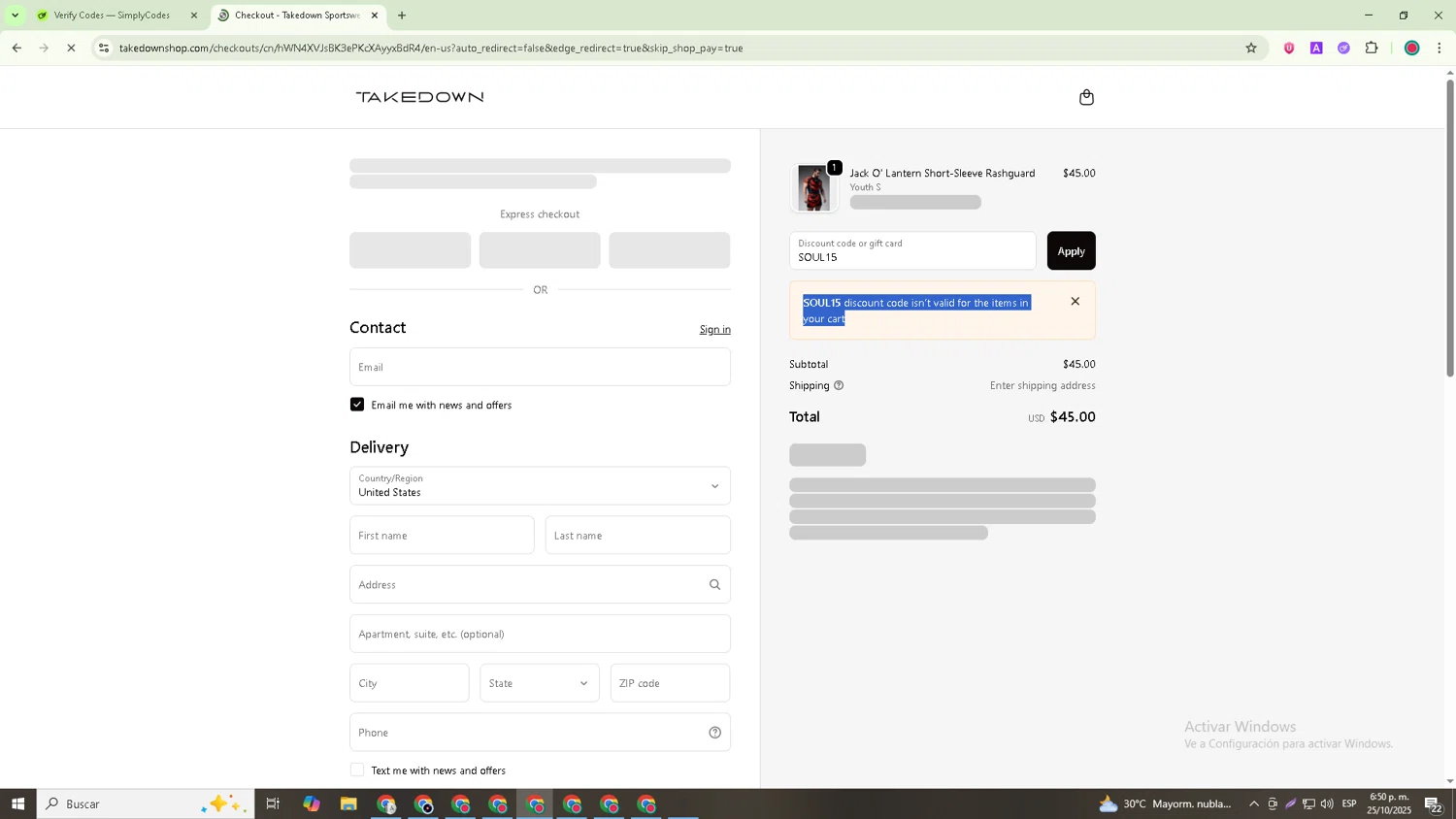Open the Windows Start menu

coord(17,803)
